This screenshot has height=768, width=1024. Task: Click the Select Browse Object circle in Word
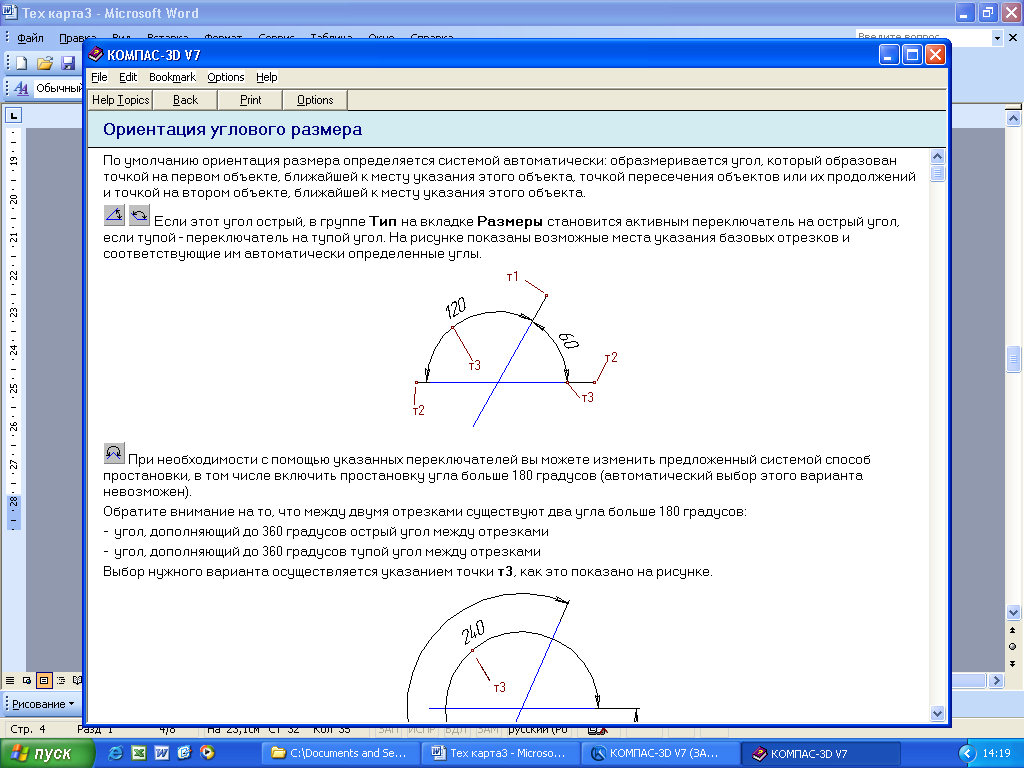(x=1013, y=647)
